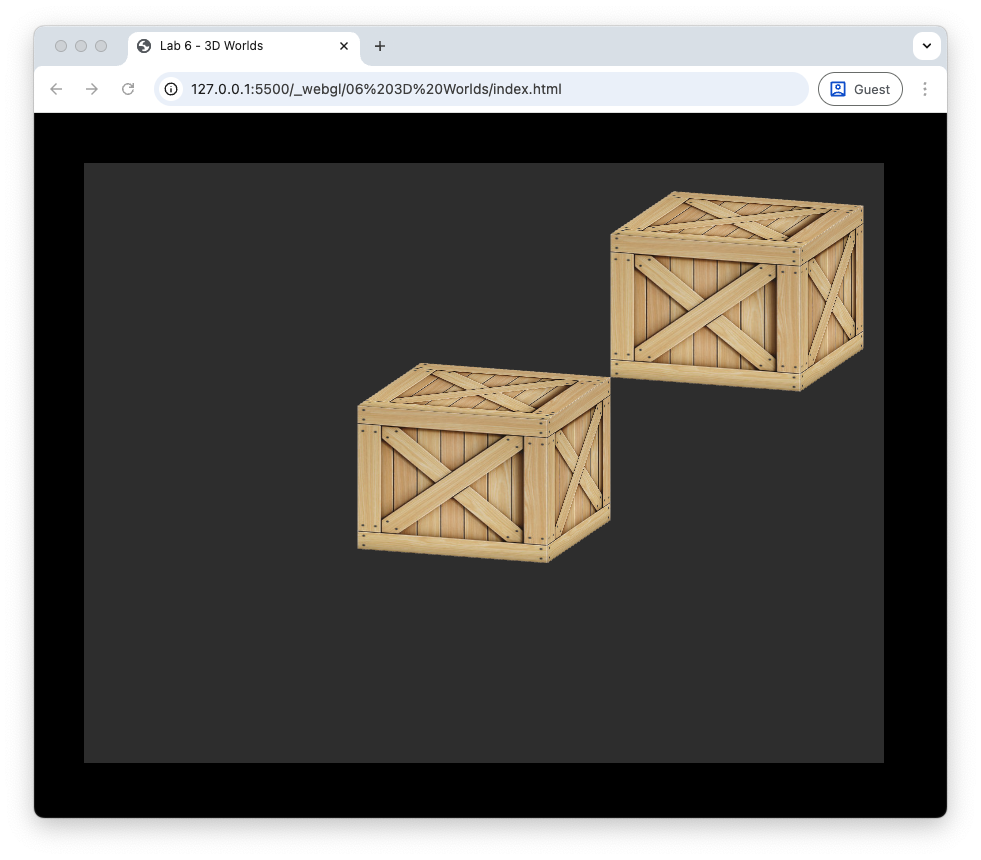This screenshot has width=981, height=860.
Task: Open the Guest profile menu
Action: tap(860, 89)
